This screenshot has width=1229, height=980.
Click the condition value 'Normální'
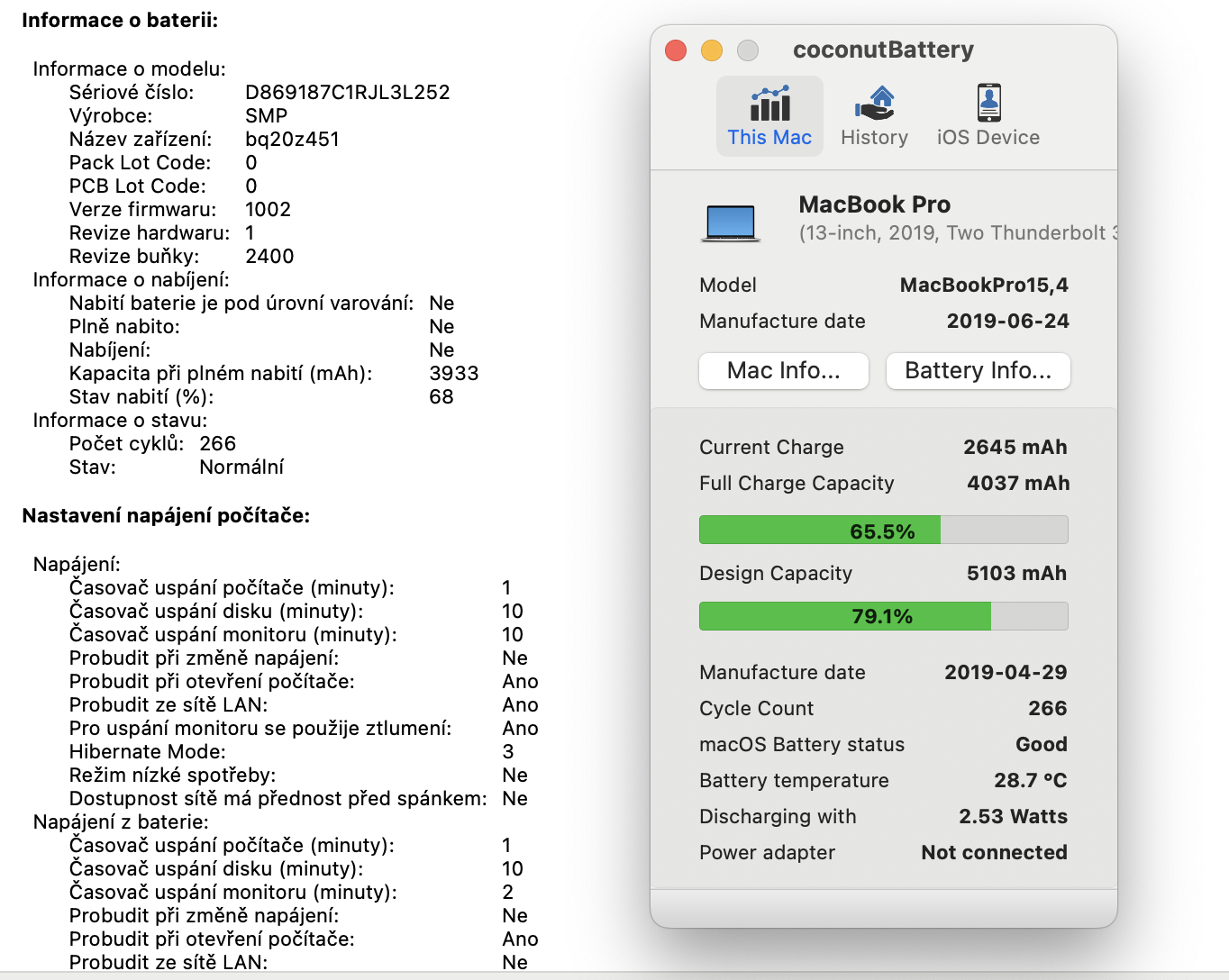(241, 467)
